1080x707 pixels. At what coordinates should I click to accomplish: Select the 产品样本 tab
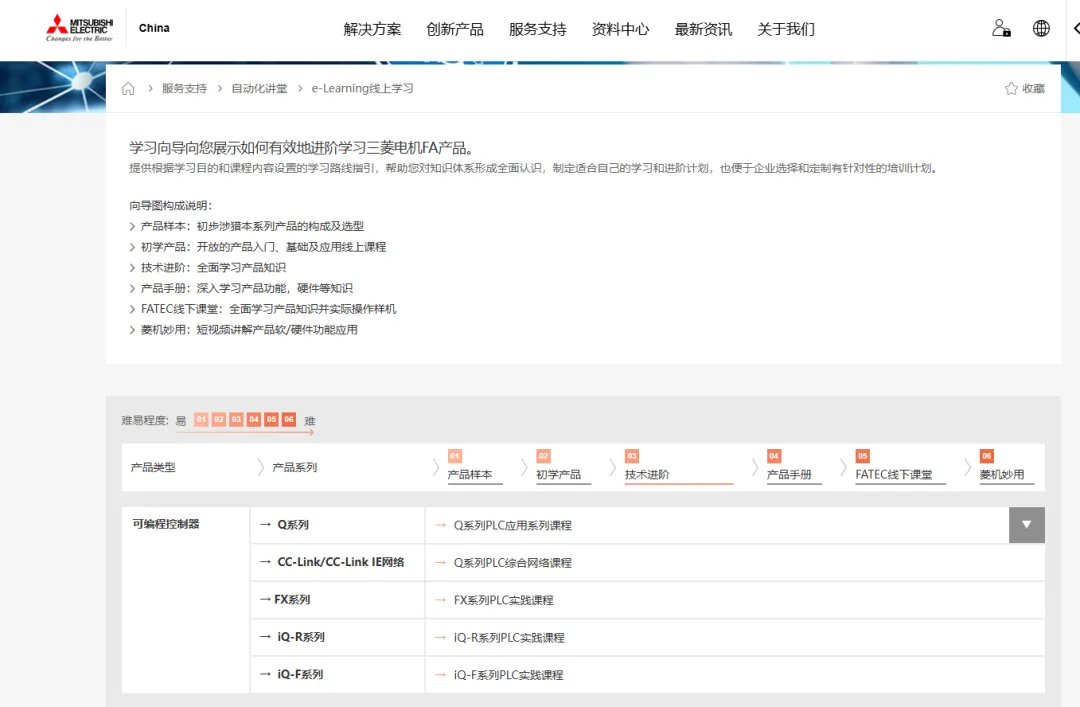475,467
